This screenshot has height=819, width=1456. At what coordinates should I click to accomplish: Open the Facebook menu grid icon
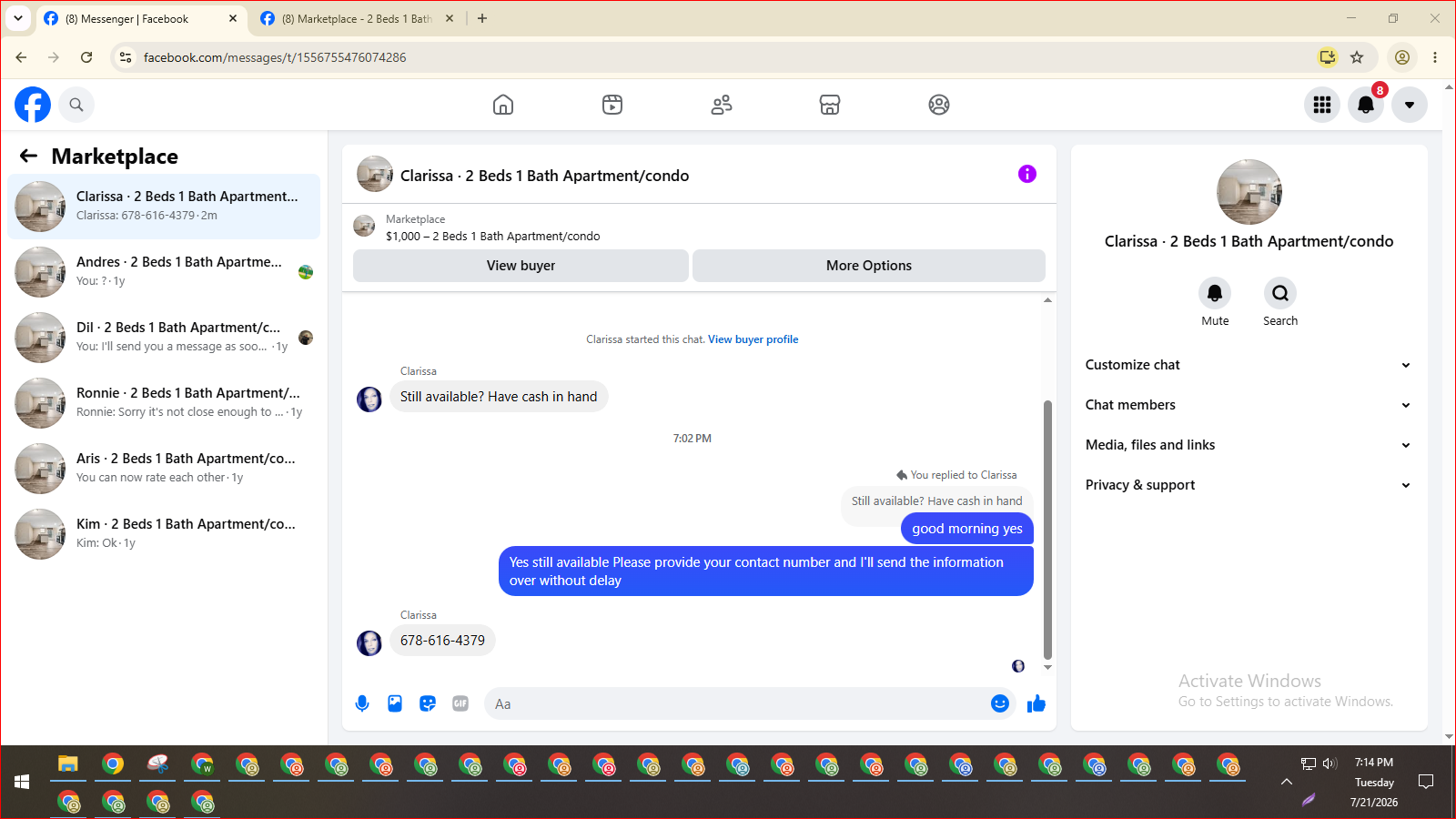[x=1322, y=105]
